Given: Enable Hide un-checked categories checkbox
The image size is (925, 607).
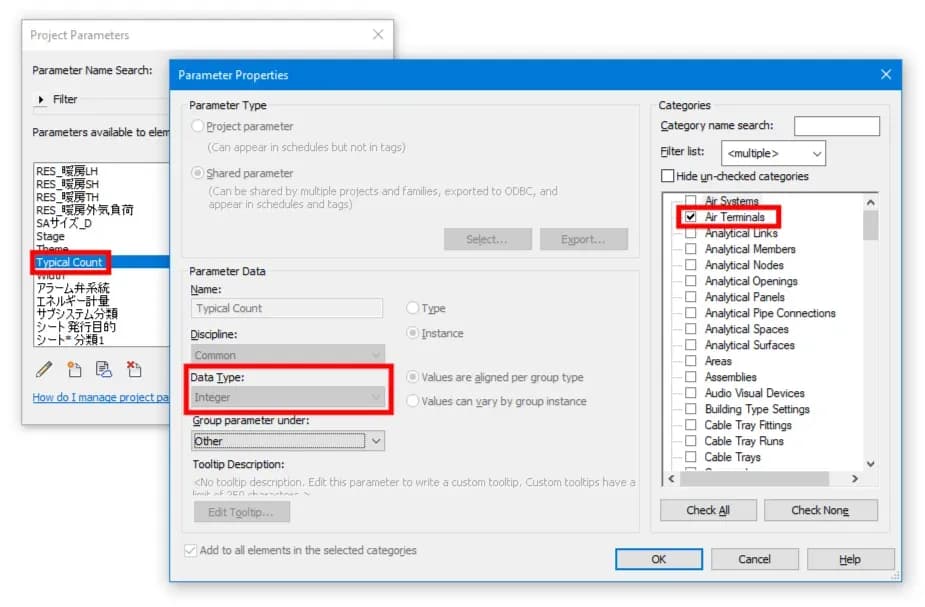Looking at the screenshot, I should (x=667, y=176).
